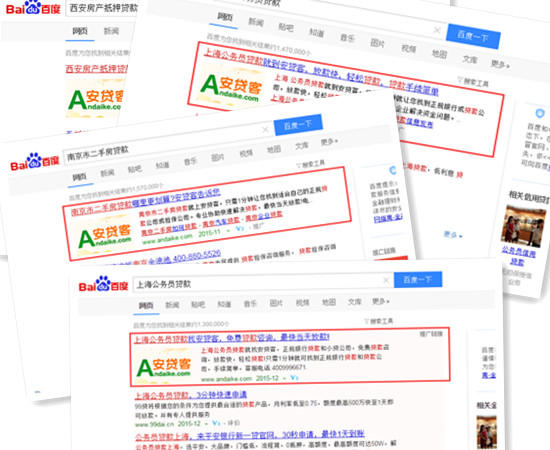Click 安贷客 logo image in tilted top-right window

pos(231,86)
